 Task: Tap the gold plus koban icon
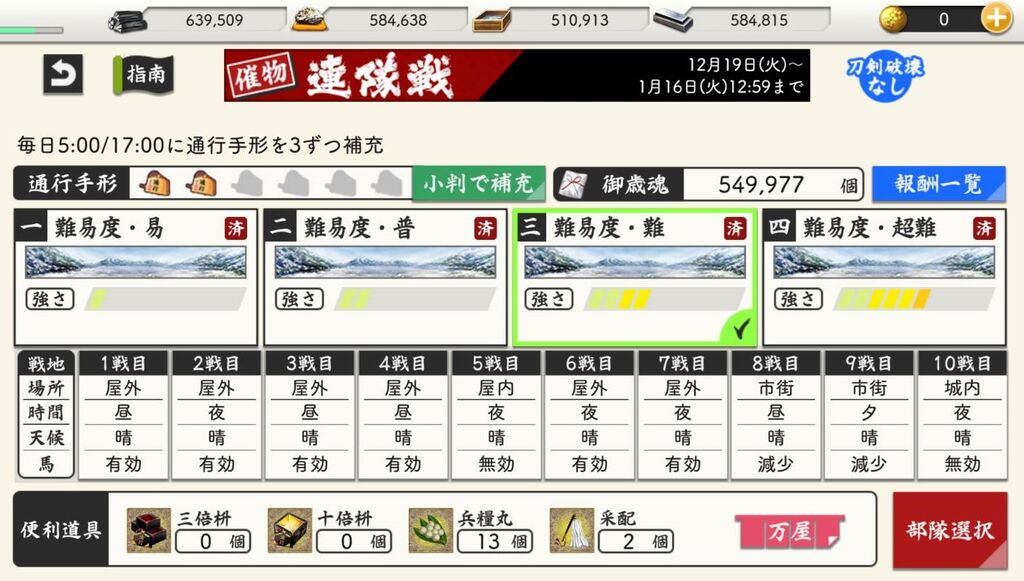pos(996,19)
